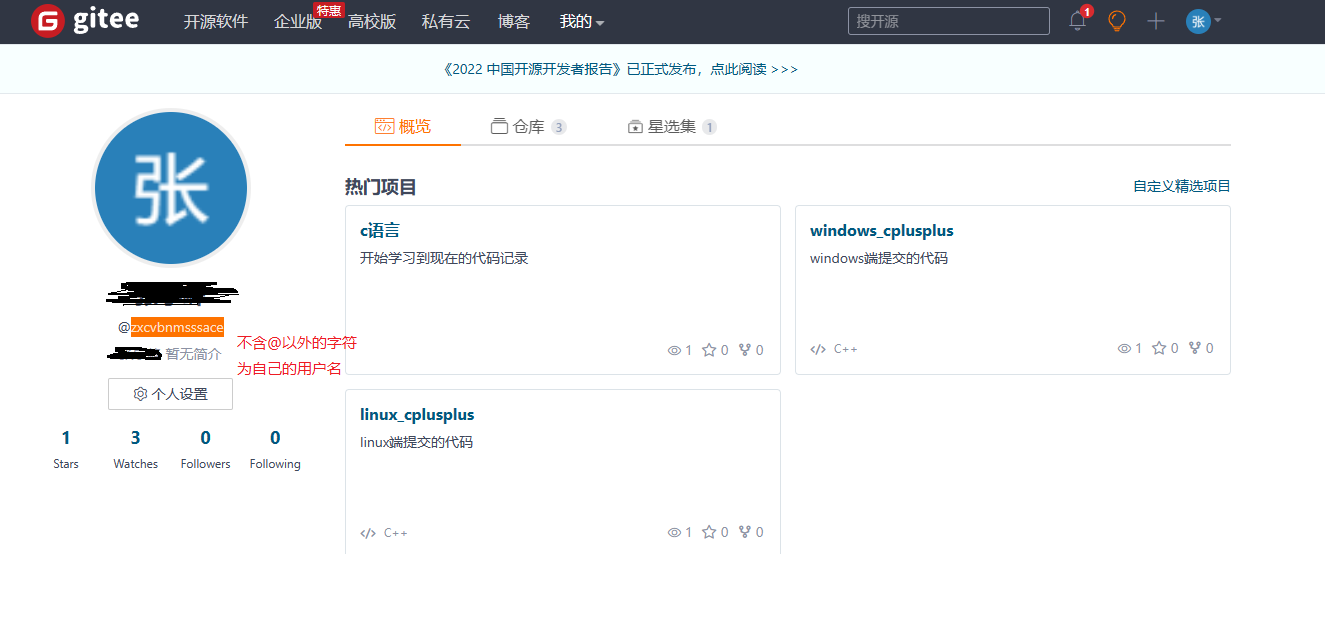Click the username zxcvbnmsssace
Viewport: 1325px width, 638px height.
(177, 327)
